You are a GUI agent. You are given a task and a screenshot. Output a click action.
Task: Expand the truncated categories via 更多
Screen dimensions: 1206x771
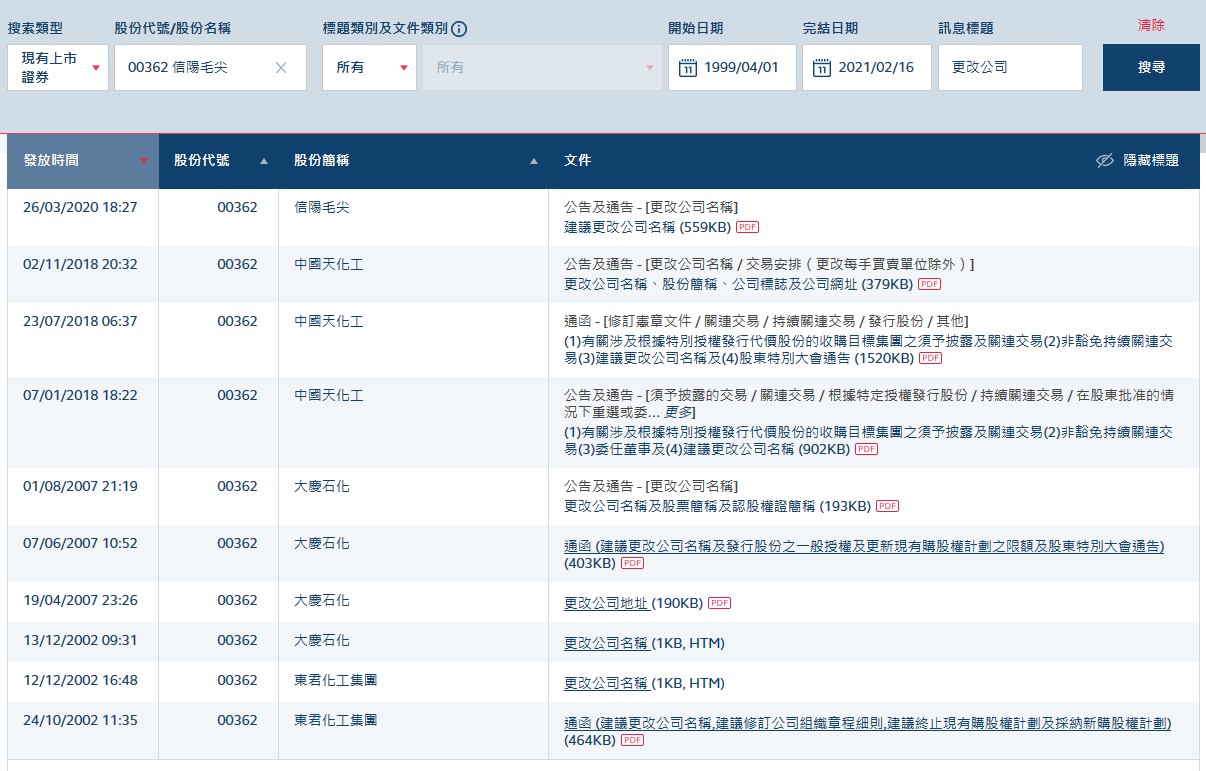[680, 412]
